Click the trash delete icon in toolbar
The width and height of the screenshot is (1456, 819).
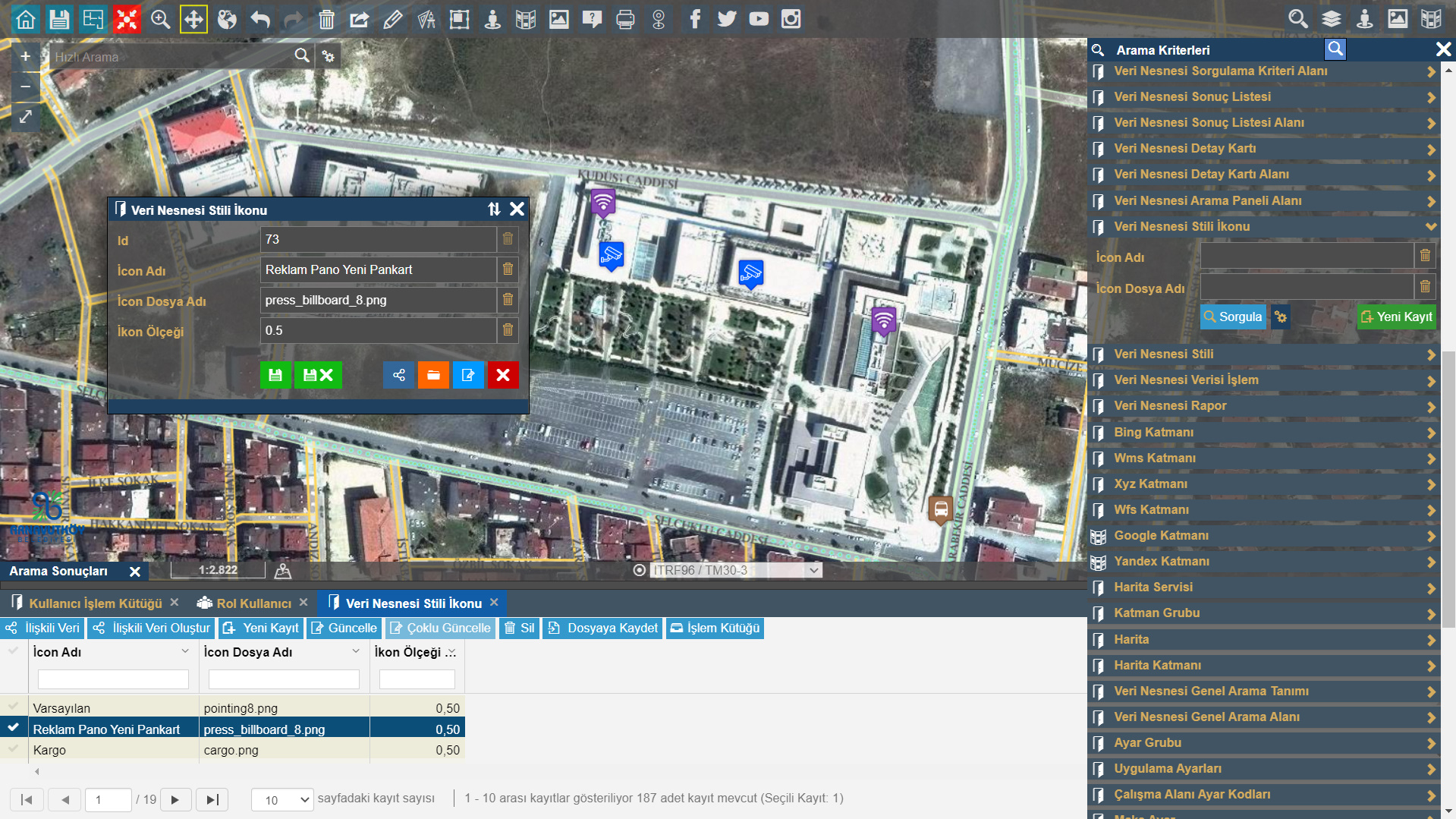coord(326,19)
